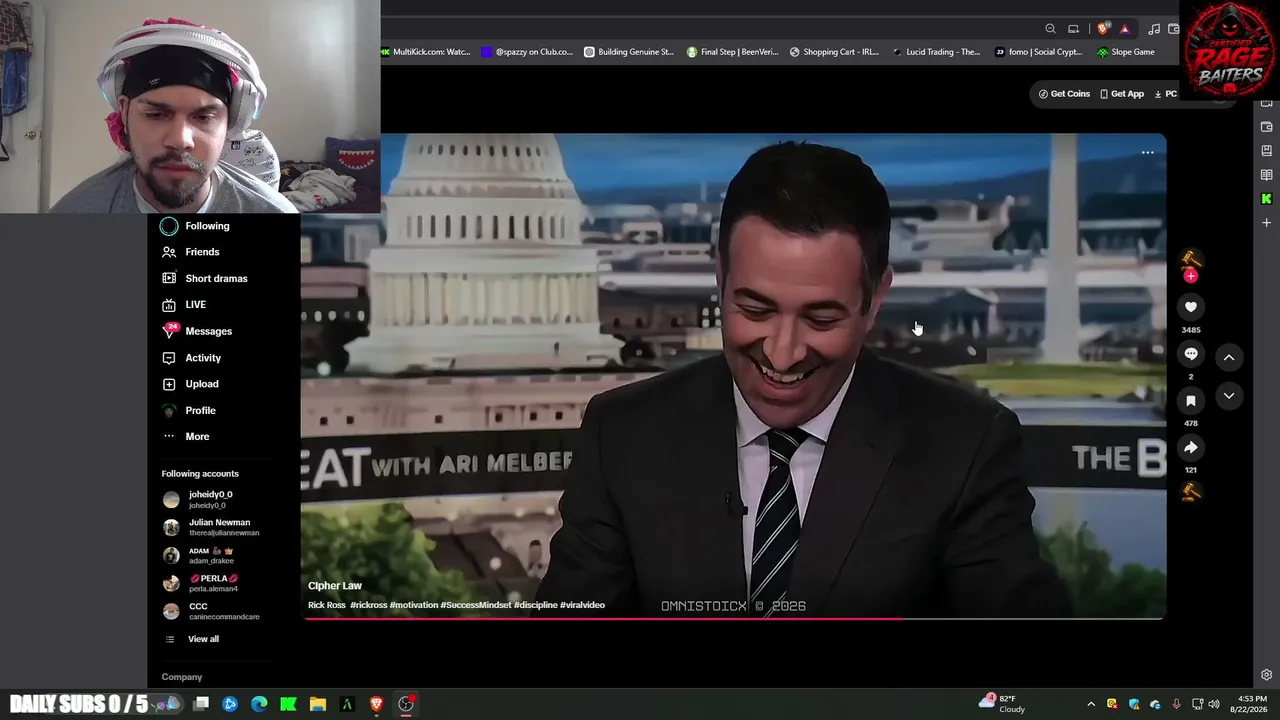Click the #viralvideo hashtag
The height and width of the screenshot is (720, 1280).
pos(582,605)
